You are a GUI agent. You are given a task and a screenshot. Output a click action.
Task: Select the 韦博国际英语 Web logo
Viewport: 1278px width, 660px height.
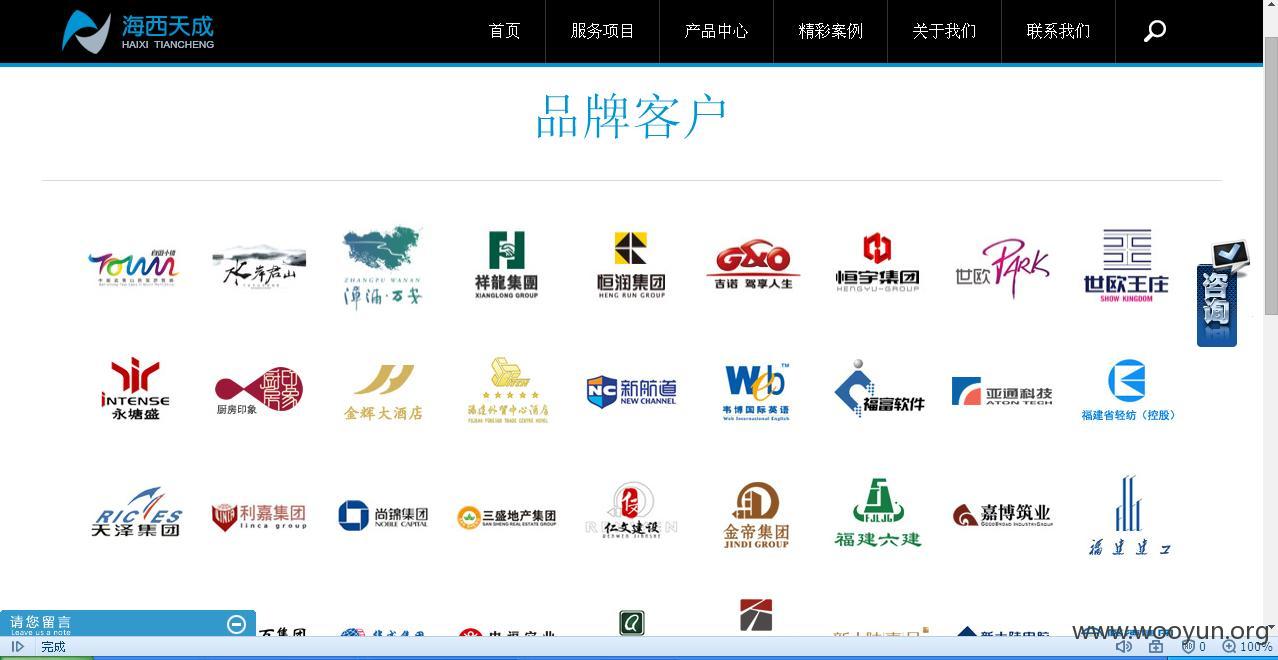point(756,391)
